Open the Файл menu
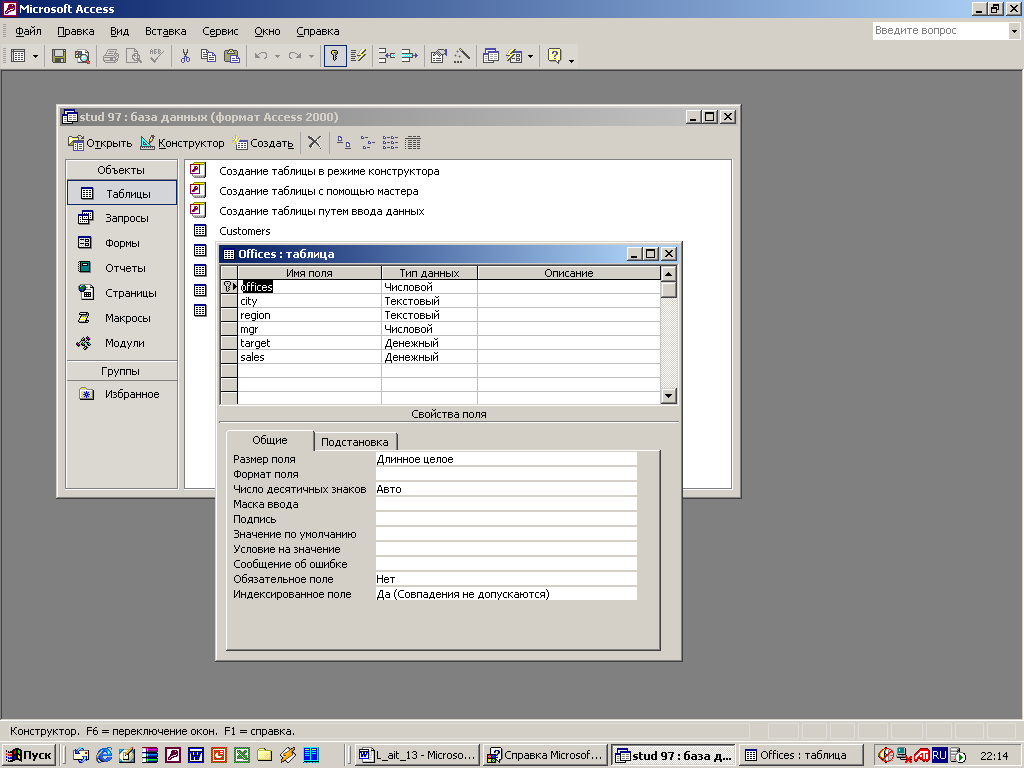1024x768 pixels. tap(28, 31)
